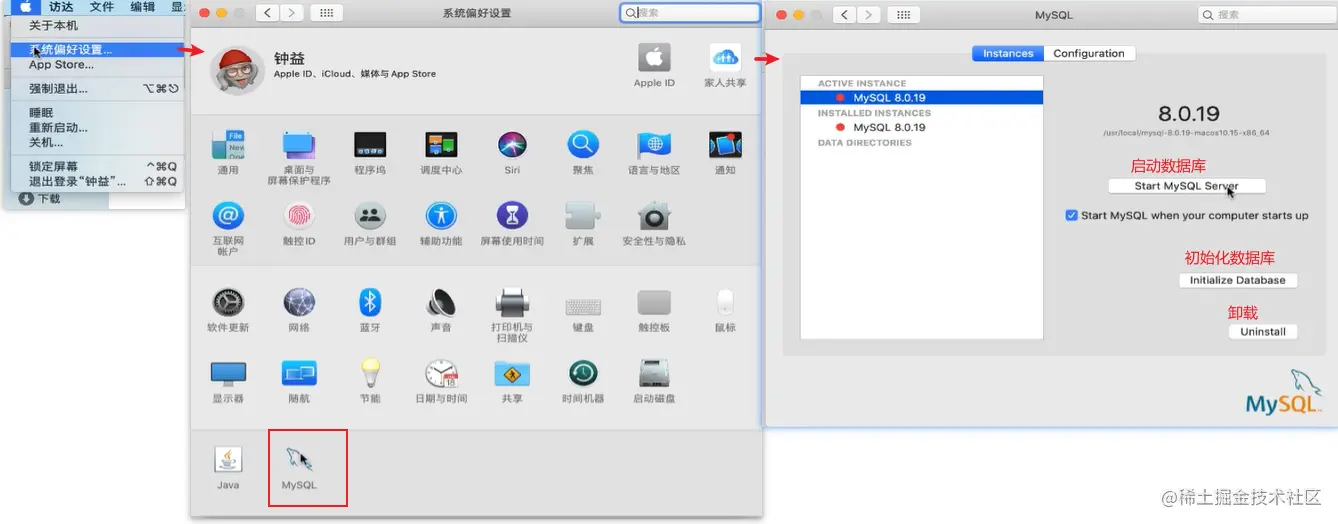Viewport: 1338px width, 524px height.
Task: Choose App Store… menu item
Action: pyautogui.click(x=97, y=64)
